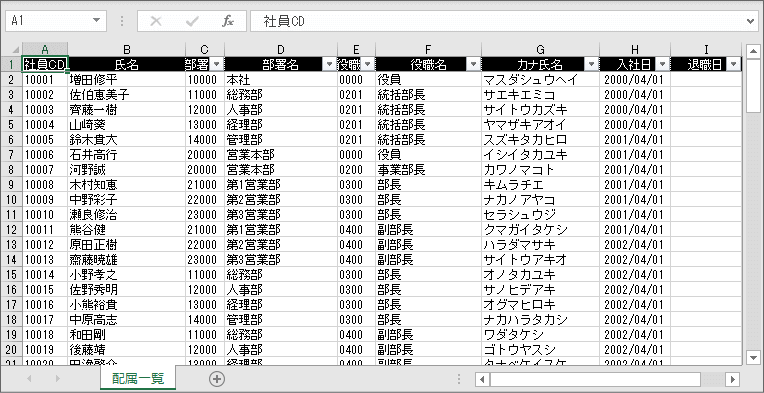The height and width of the screenshot is (393, 764).
Task: Open filter dropdown for 役職名 column
Action: (x=474, y=64)
